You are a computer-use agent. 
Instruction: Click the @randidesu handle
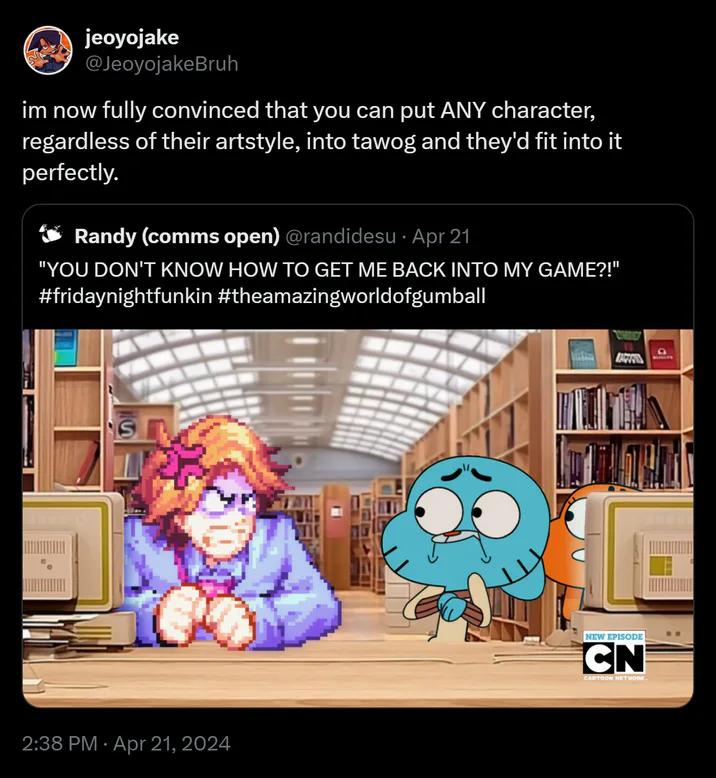pos(340,236)
